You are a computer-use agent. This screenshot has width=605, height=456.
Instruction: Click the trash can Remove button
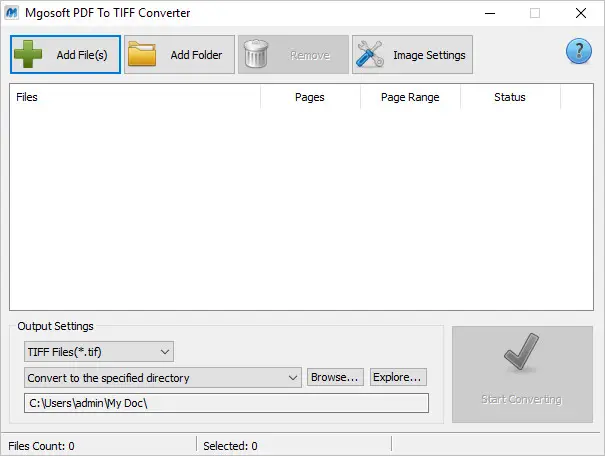(293, 54)
